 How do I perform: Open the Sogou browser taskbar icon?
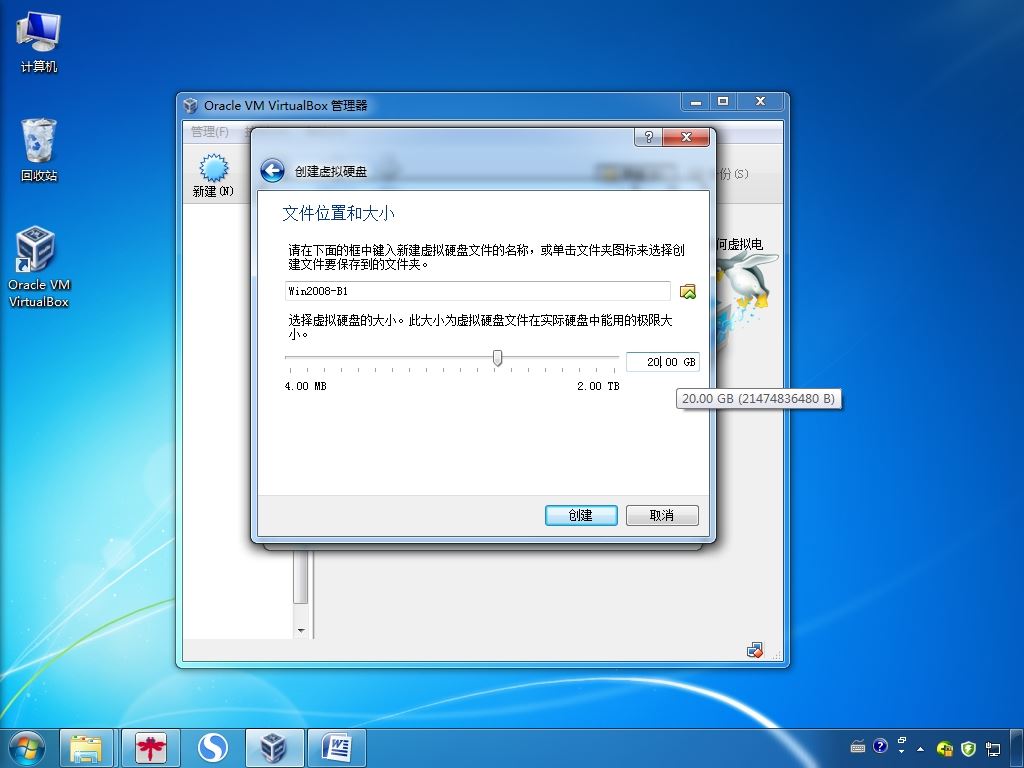pos(212,748)
